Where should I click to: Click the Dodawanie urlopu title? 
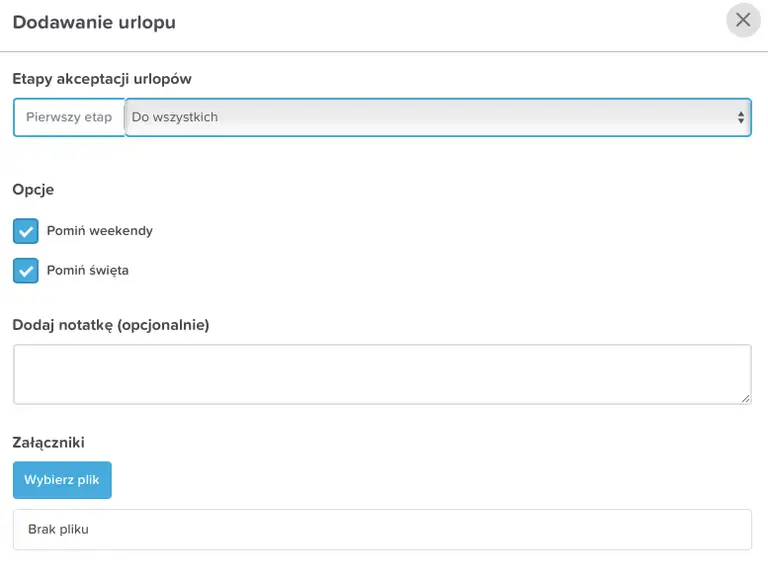tap(94, 22)
